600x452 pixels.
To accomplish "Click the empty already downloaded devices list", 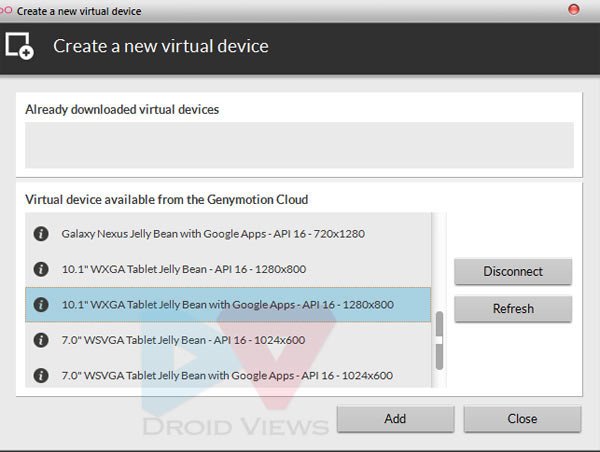I will (299, 145).
